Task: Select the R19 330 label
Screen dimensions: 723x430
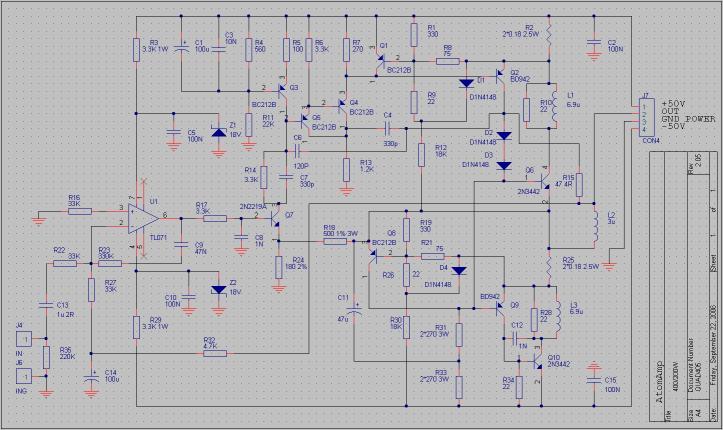Action: [425, 225]
